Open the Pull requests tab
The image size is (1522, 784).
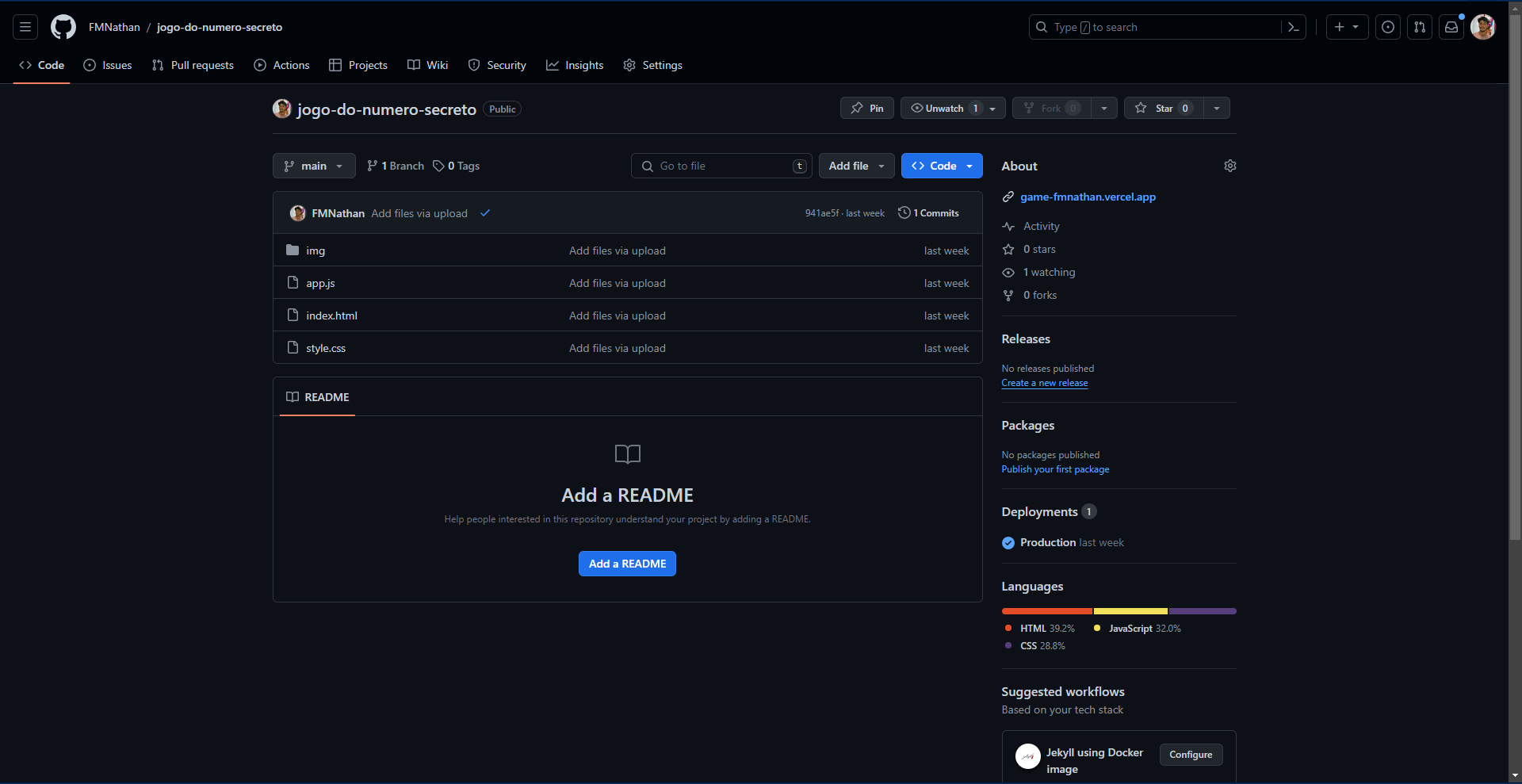193,65
